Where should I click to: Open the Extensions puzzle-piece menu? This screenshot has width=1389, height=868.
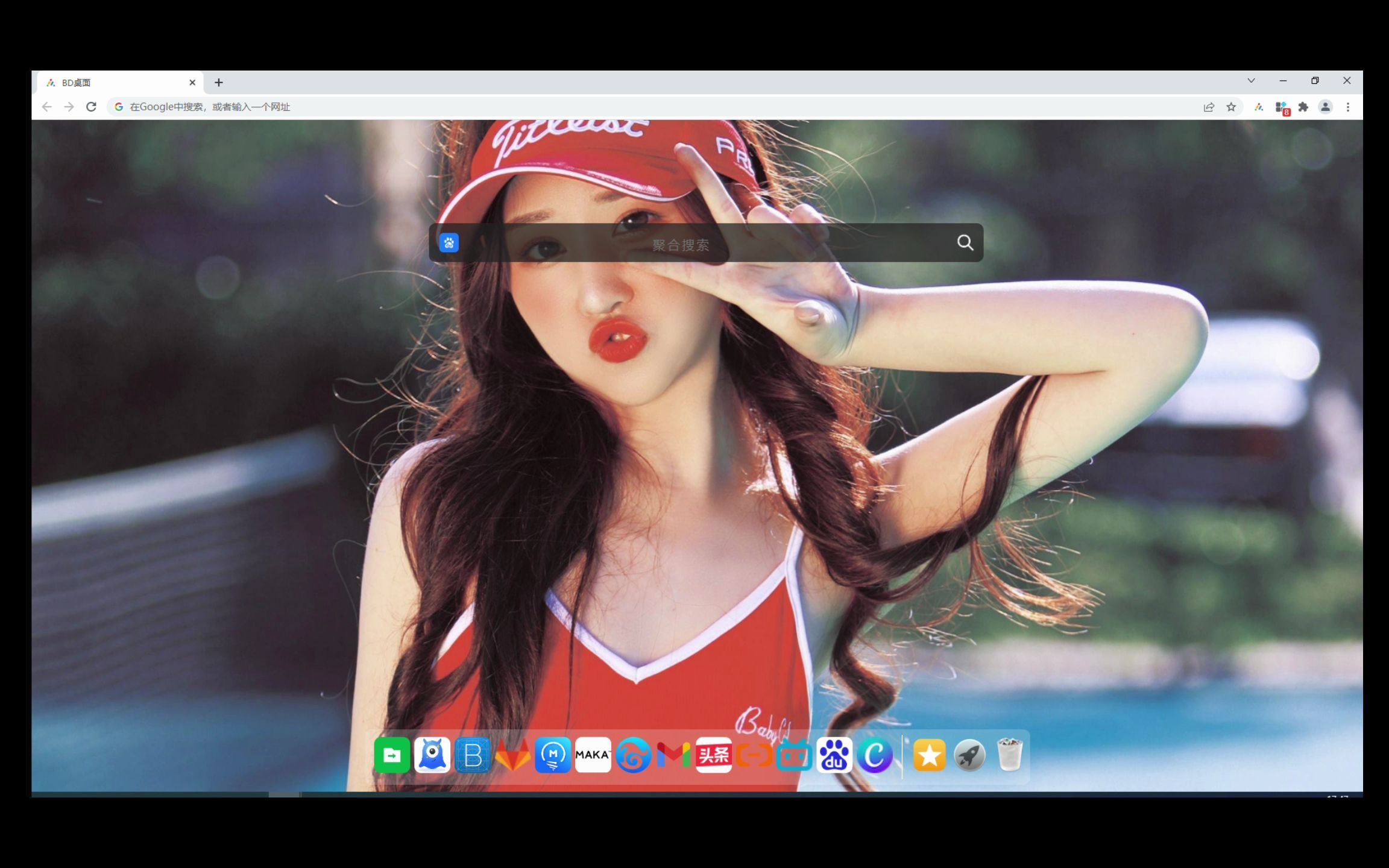(1303, 107)
